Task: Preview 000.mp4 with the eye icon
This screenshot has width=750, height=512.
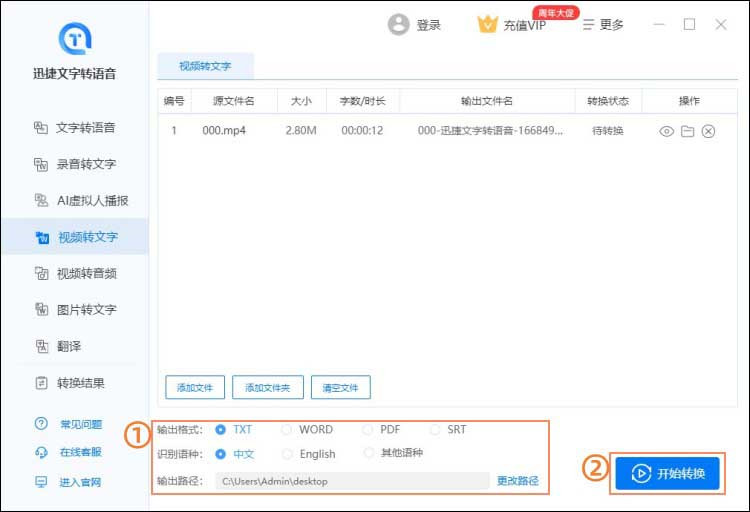Action: click(666, 131)
